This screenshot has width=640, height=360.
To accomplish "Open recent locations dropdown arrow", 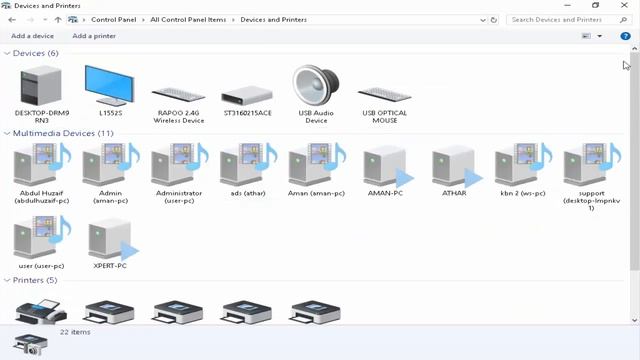I will 44,20.
